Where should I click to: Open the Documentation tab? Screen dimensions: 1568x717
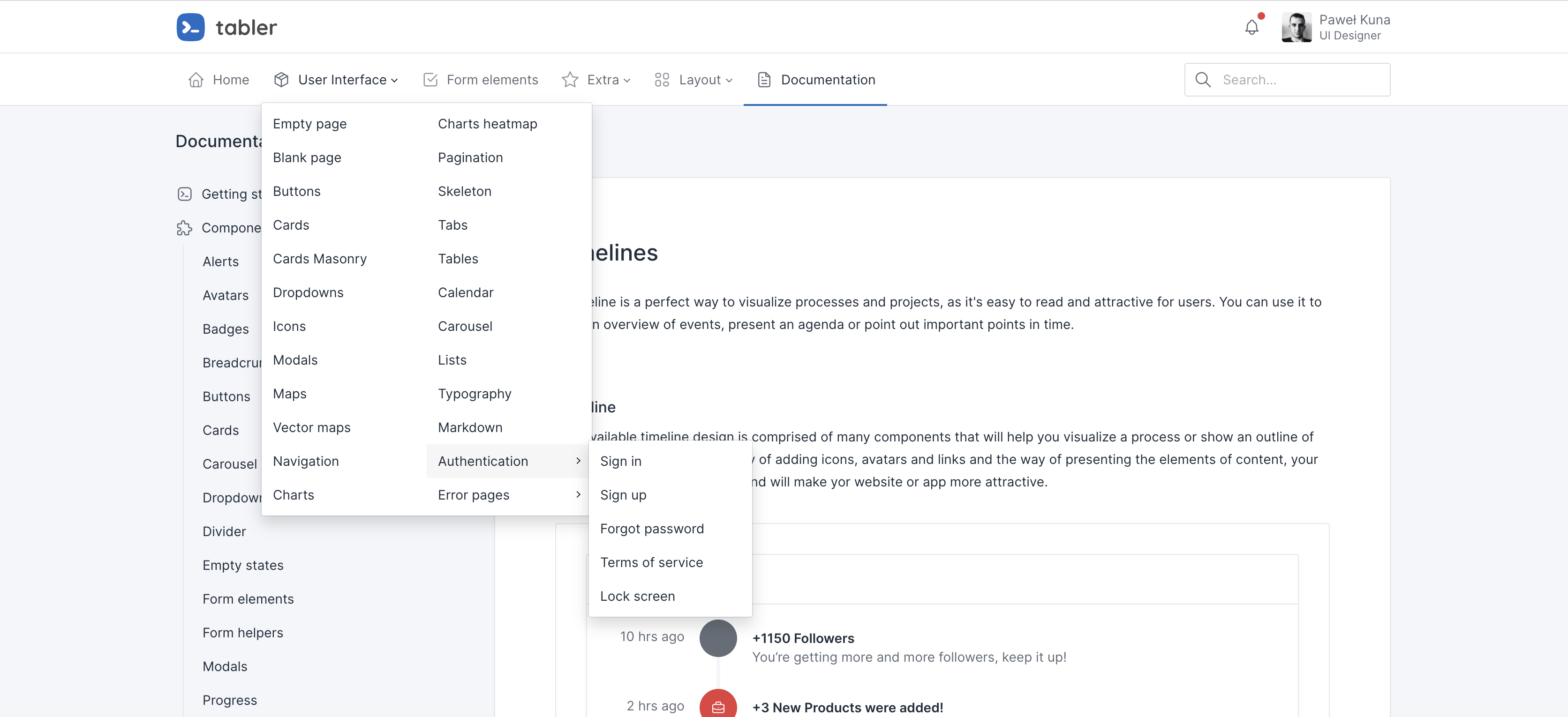tap(816, 80)
